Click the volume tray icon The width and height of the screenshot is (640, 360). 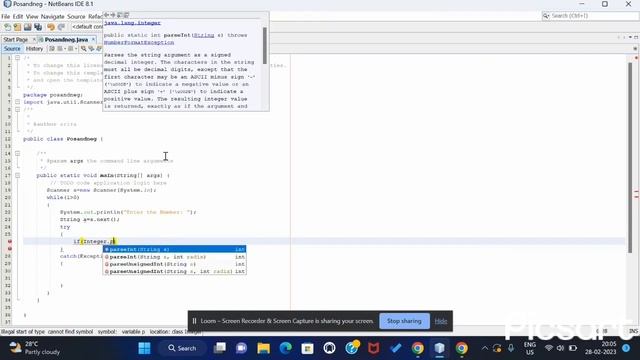point(560,348)
